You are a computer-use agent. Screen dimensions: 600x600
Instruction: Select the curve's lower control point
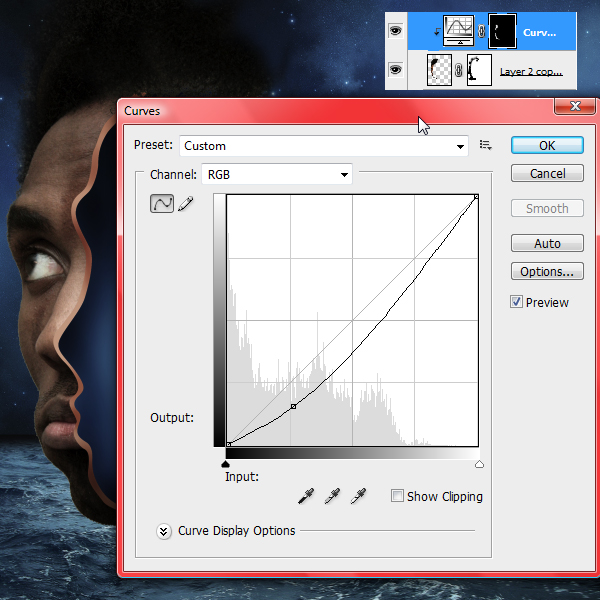[x=293, y=406]
